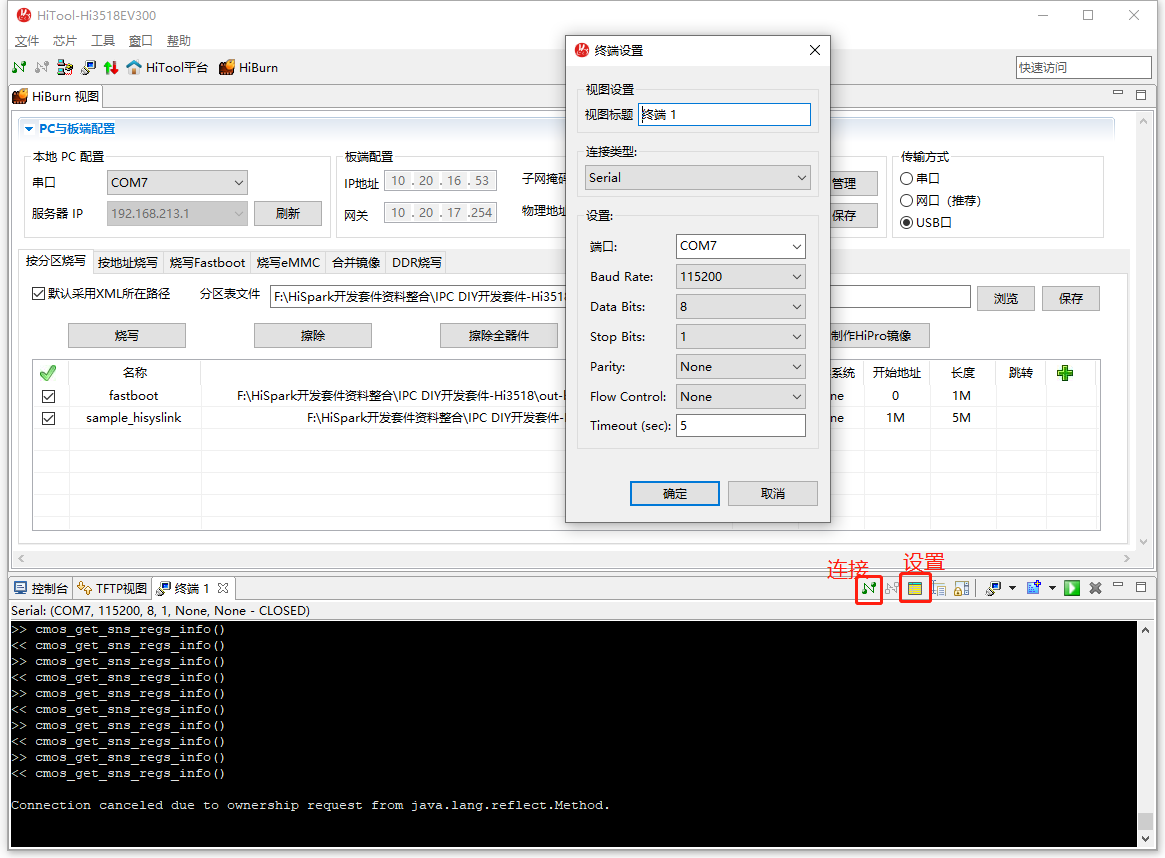The width and height of the screenshot is (1165, 858).
Task: Open the network computers icon in the top toolbar
Action: (x=65, y=68)
